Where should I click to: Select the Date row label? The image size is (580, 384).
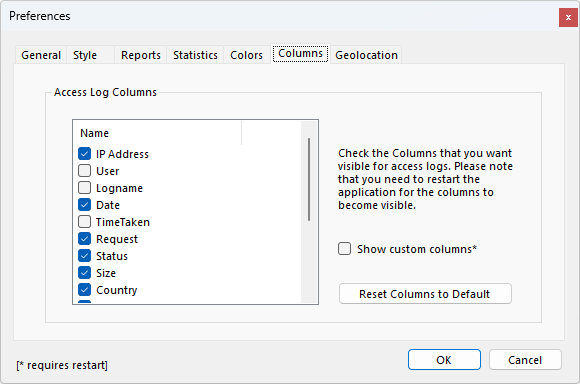[108, 205]
